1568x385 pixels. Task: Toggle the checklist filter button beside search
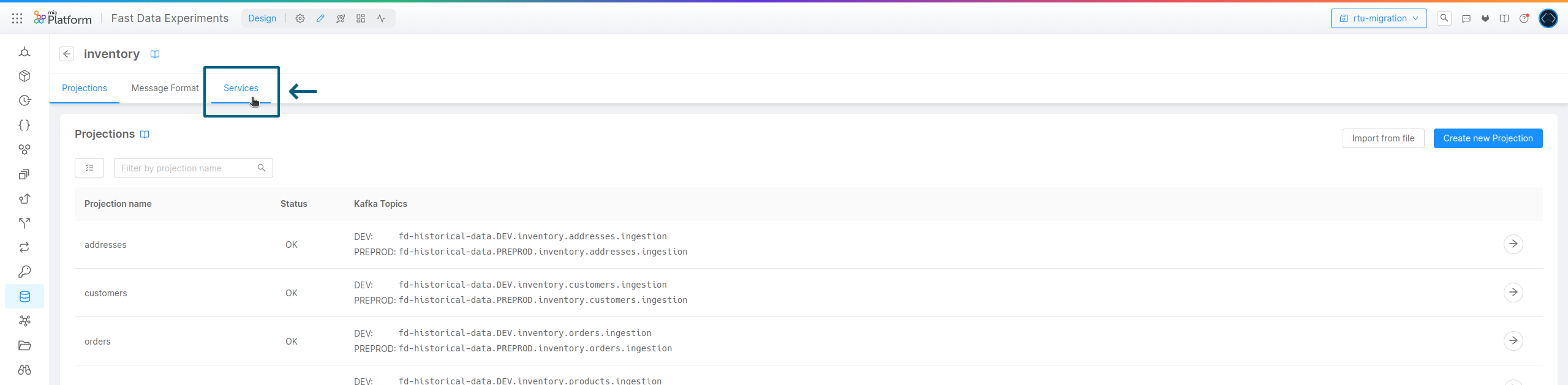(x=89, y=168)
